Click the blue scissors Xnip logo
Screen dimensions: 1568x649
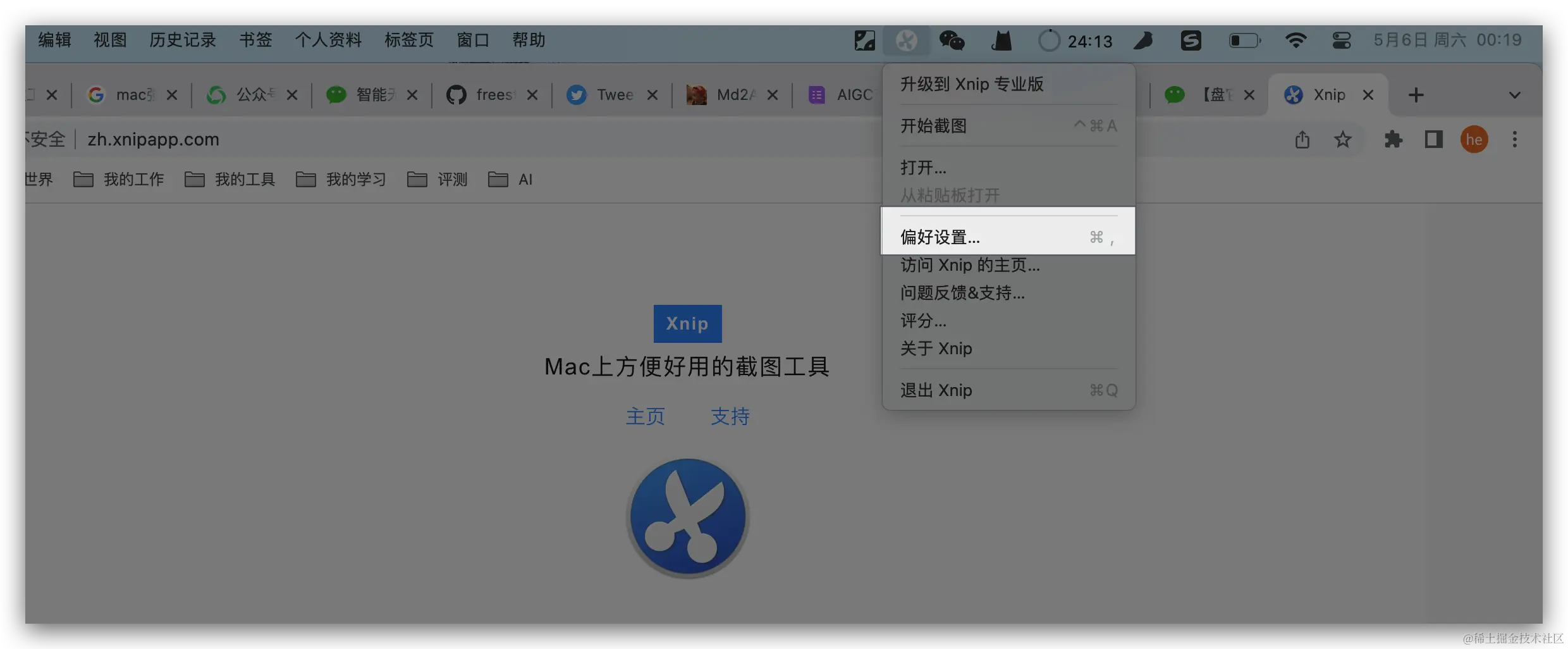[x=688, y=517]
